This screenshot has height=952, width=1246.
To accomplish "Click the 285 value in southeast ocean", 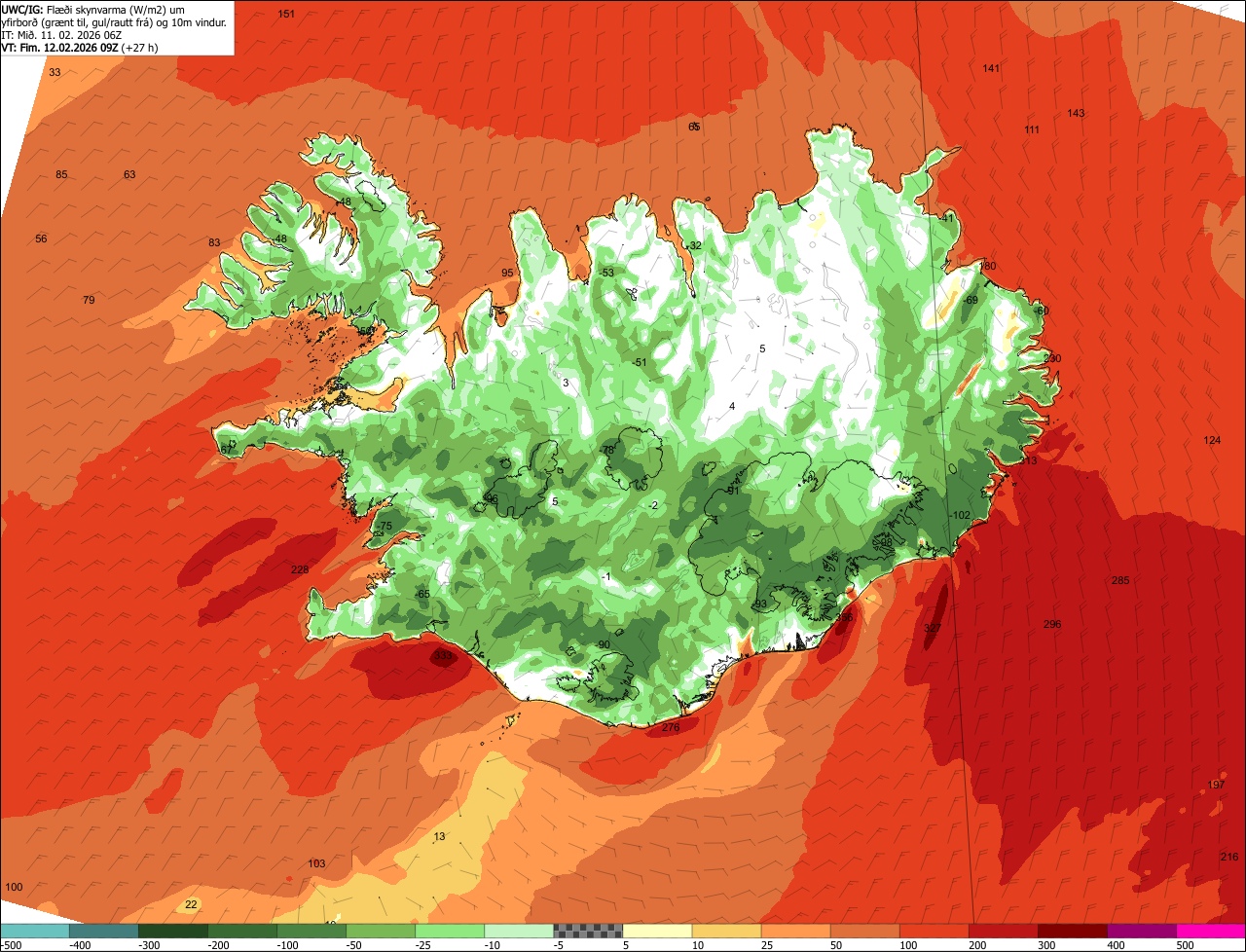I will point(1120,580).
